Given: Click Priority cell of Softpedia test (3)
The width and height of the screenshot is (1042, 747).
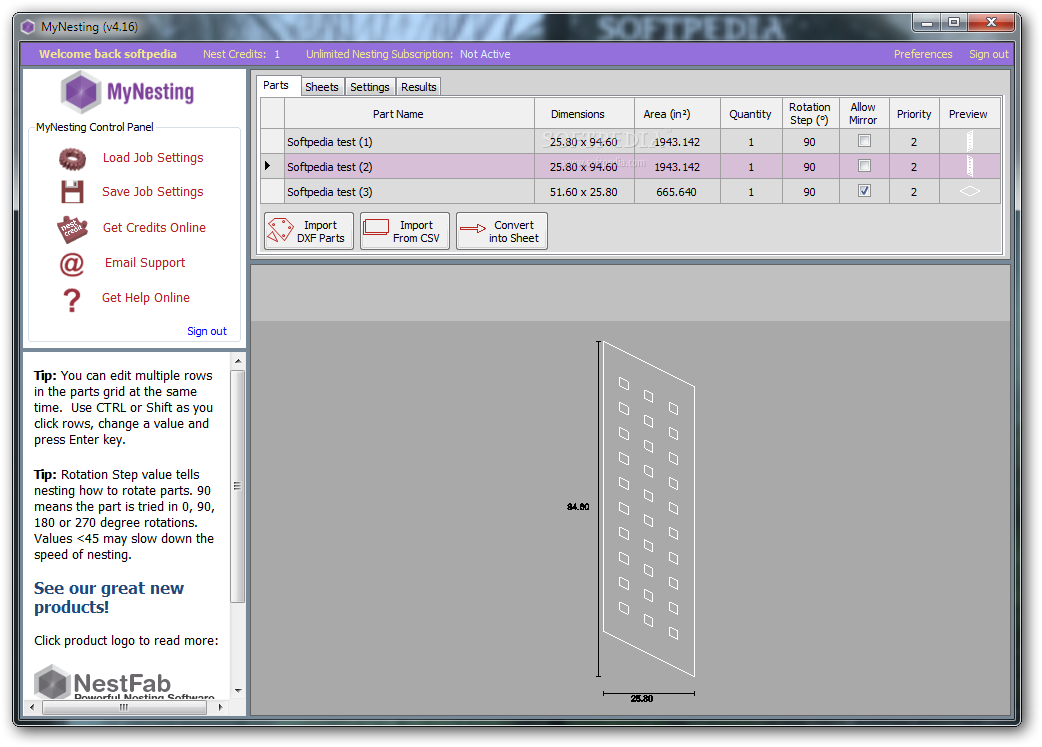Looking at the screenshot, I should pyautogui.click(x=914, y=191).
